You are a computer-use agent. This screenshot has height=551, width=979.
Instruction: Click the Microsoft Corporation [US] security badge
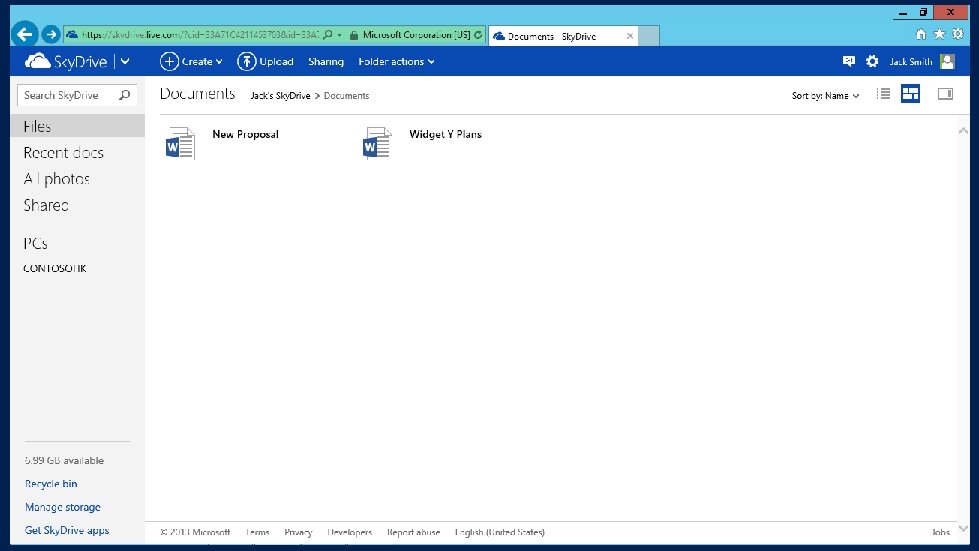pos(416,35)
